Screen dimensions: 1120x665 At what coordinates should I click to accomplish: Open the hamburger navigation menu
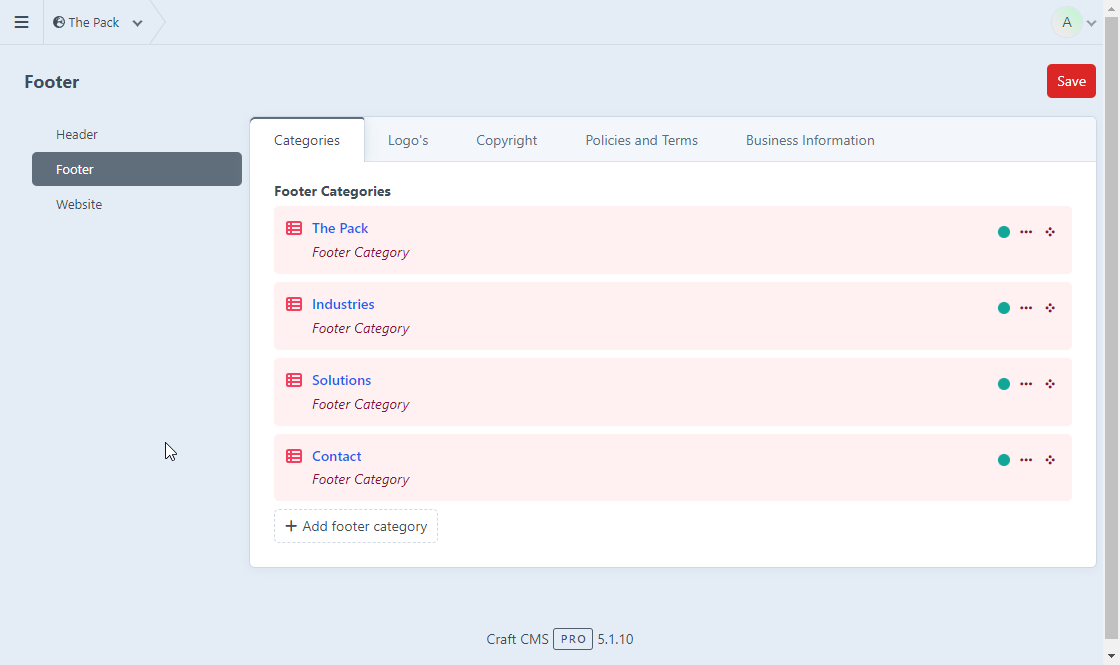21,22
